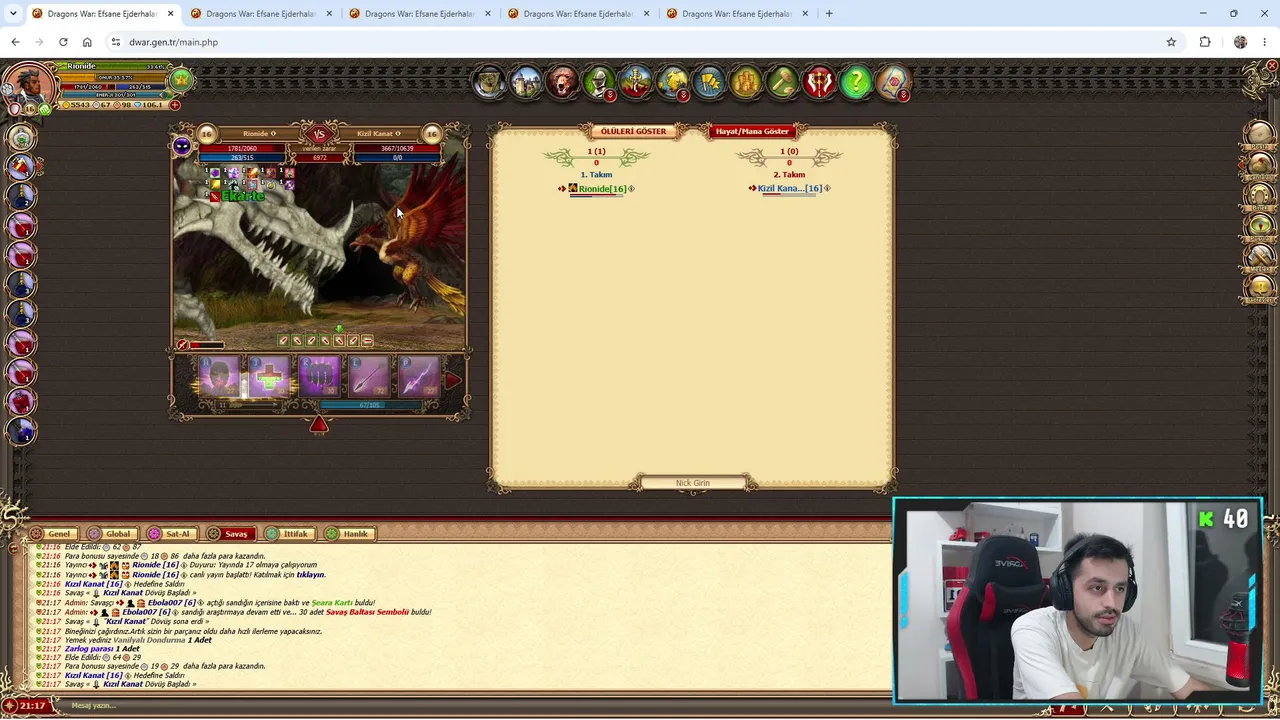Click the purple mask icon on battle frame
1280x720 pixels.
(182, 147)
